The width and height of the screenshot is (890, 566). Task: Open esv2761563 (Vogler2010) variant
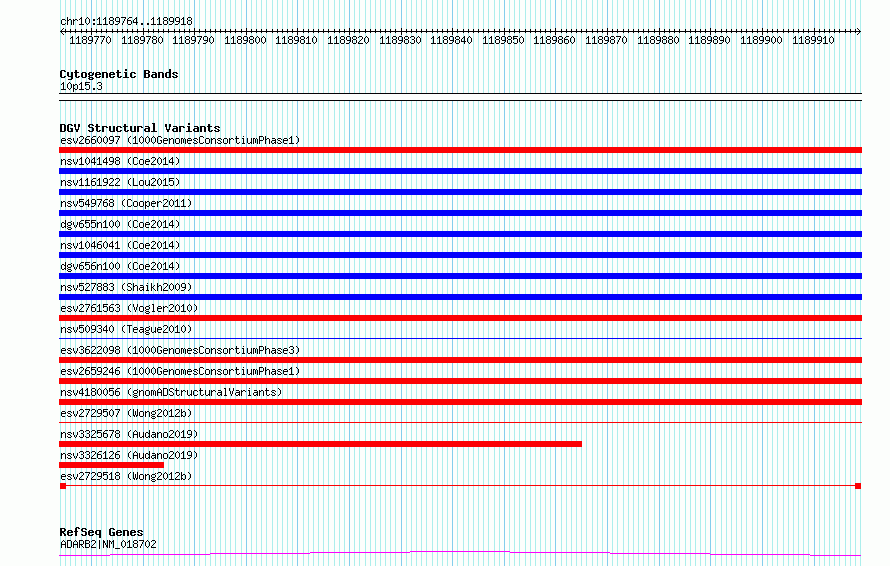coord(129,308)
